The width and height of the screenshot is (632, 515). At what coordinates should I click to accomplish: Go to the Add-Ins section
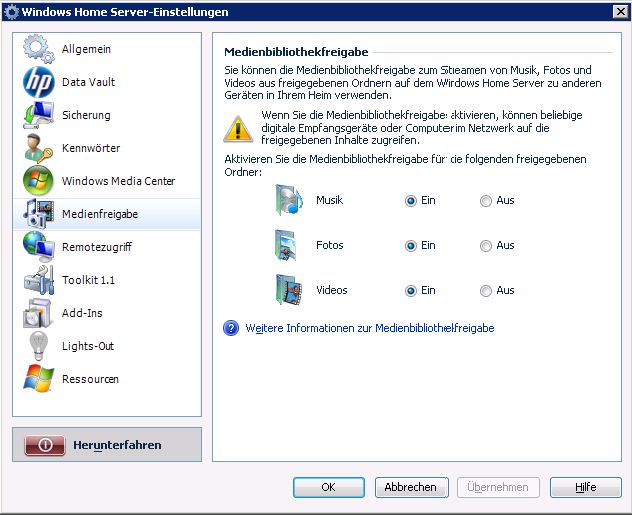107,313
